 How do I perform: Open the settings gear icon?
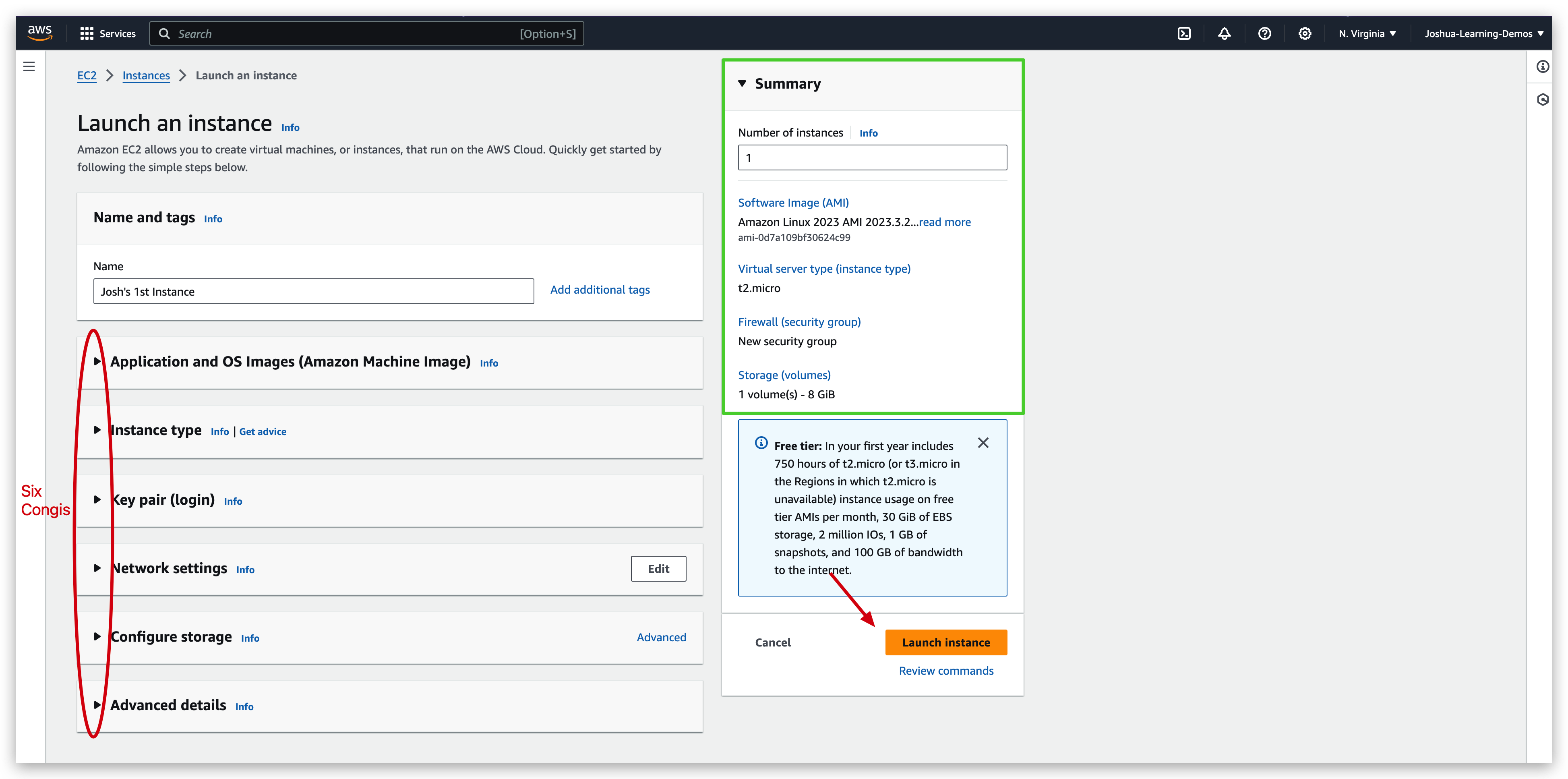[x=1304, y=33]
